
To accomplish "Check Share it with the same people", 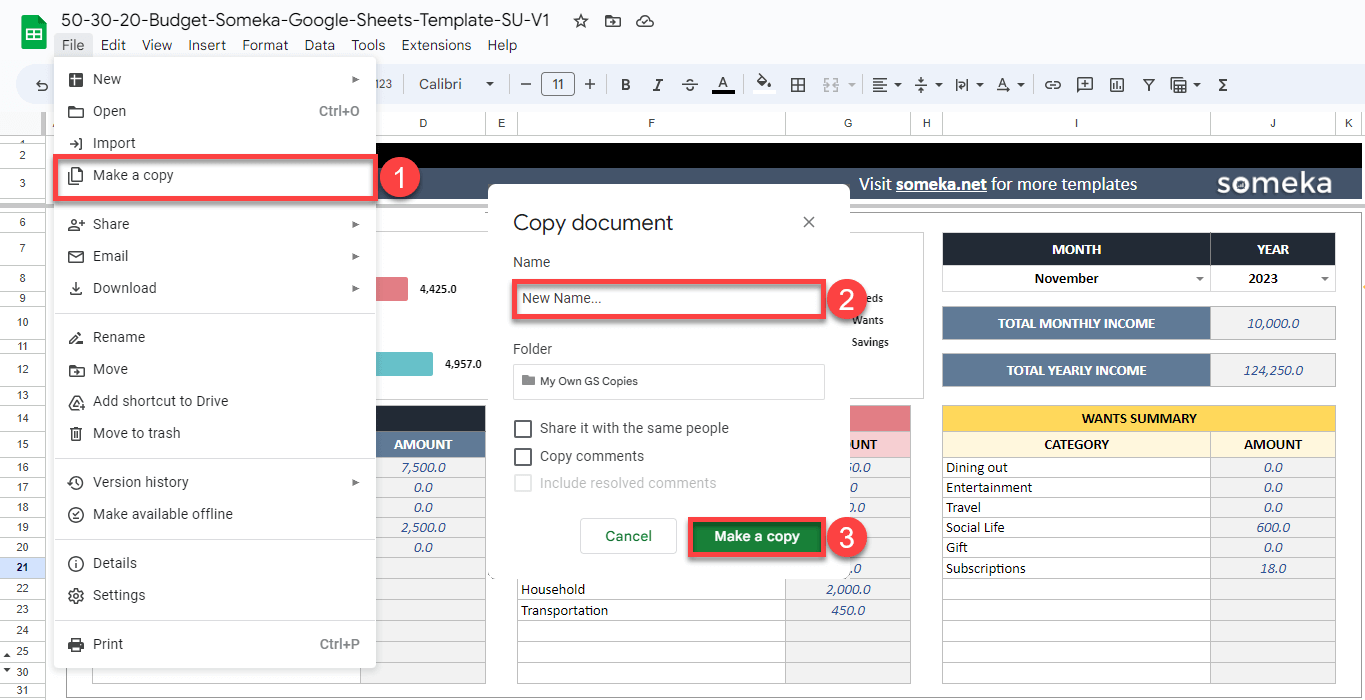I will [x=523, y=428].
